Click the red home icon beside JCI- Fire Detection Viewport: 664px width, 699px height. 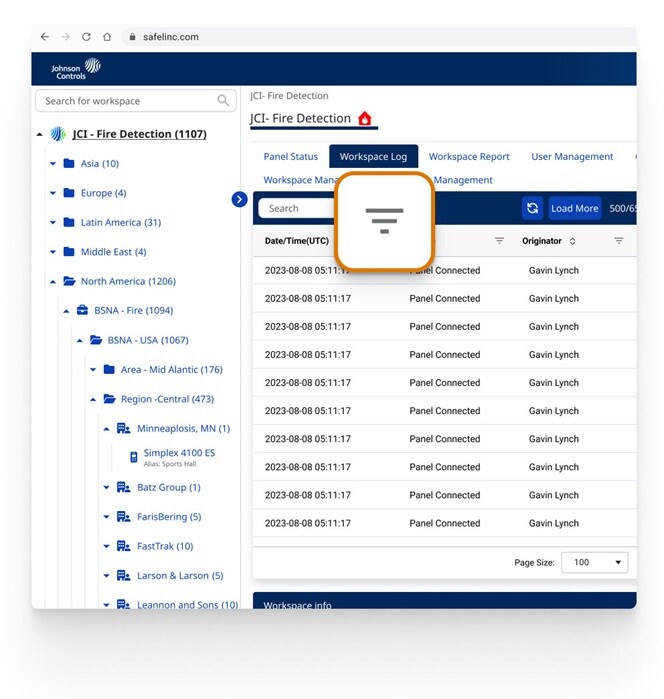[x=365, y=118]
